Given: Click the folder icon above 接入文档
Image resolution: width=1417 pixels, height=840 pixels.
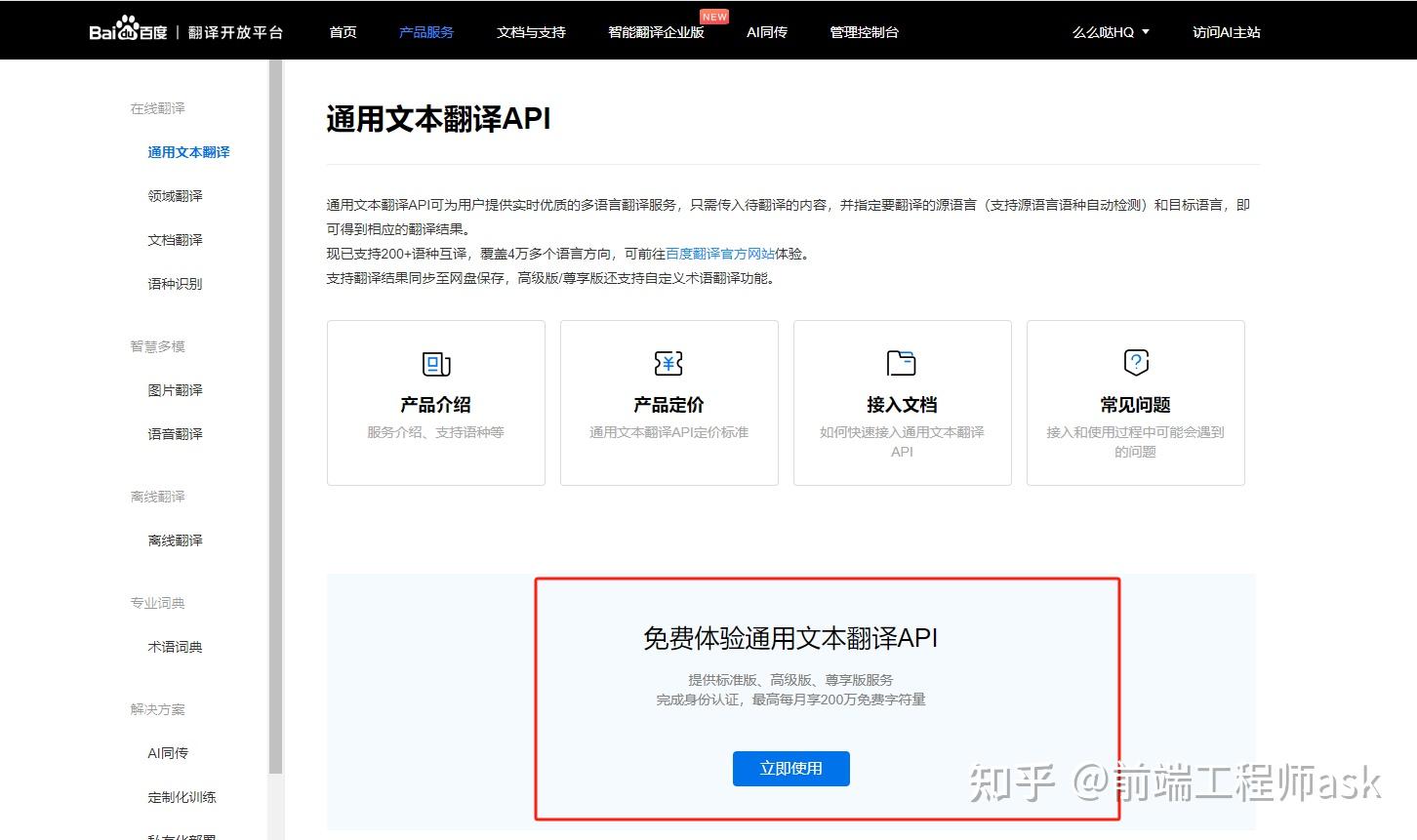Looking at the screenshot, I should pos(901,363).
